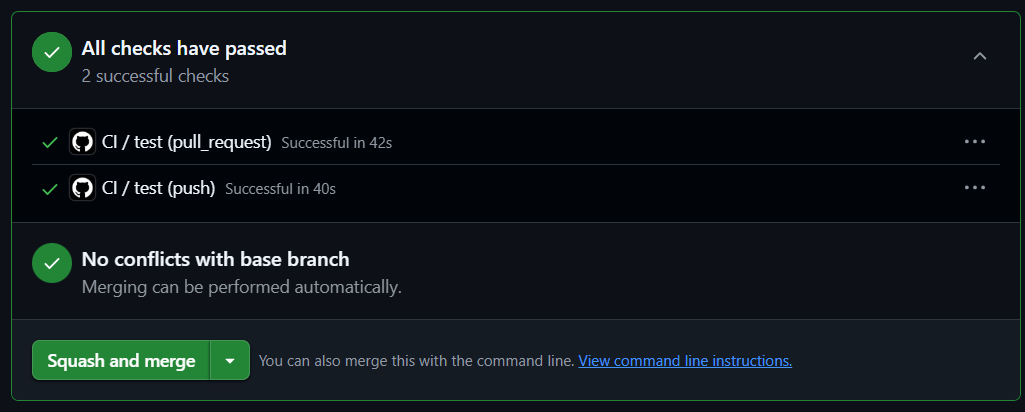The width and height of the screenshot is (1025, 412).
Task: Click GitHub logo beside push check
Action: click(x=83, y=188)
